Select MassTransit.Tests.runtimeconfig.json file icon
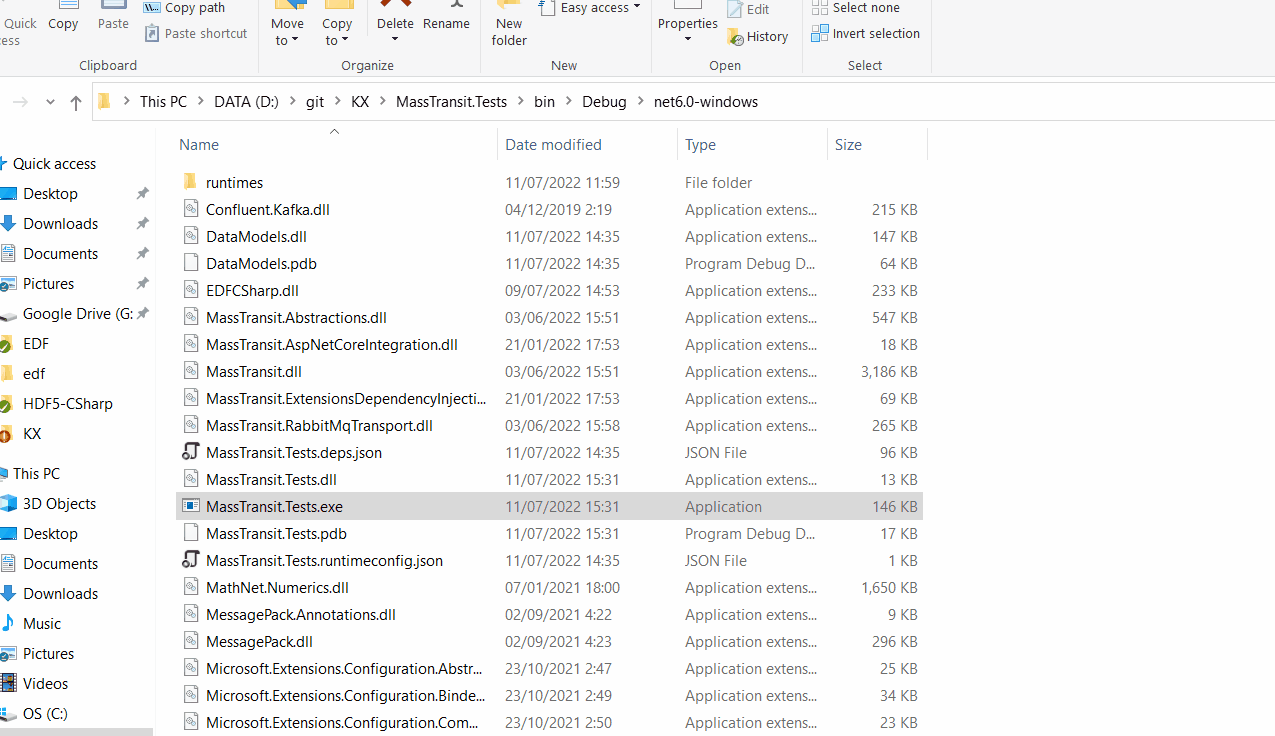The image size is (1275, 736). (x=191, y=560)
